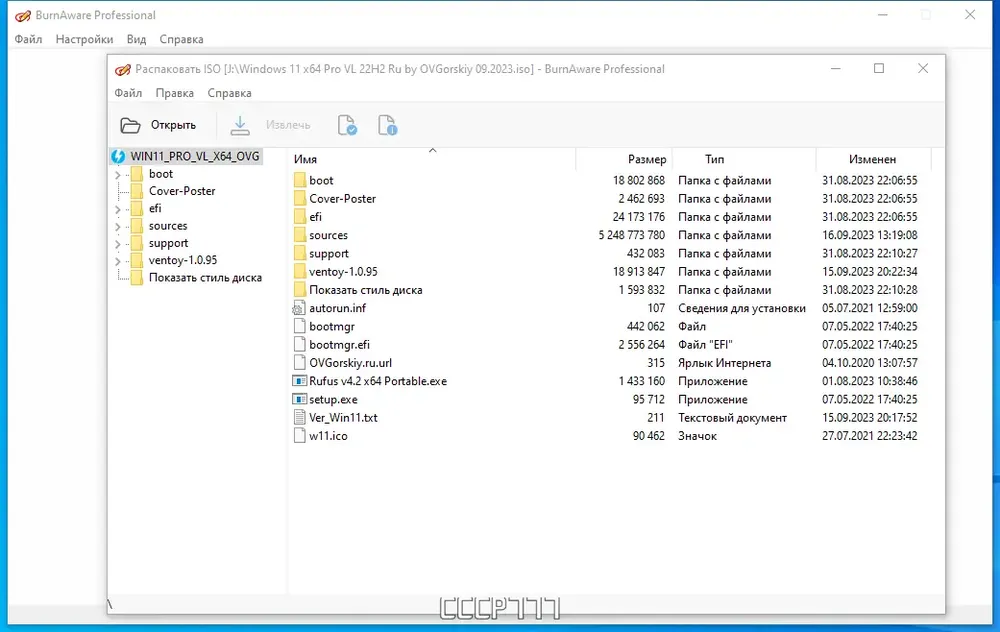Open the Правка menu in ISO window
Screen dimensions: 1000x632
pos(175,93)
